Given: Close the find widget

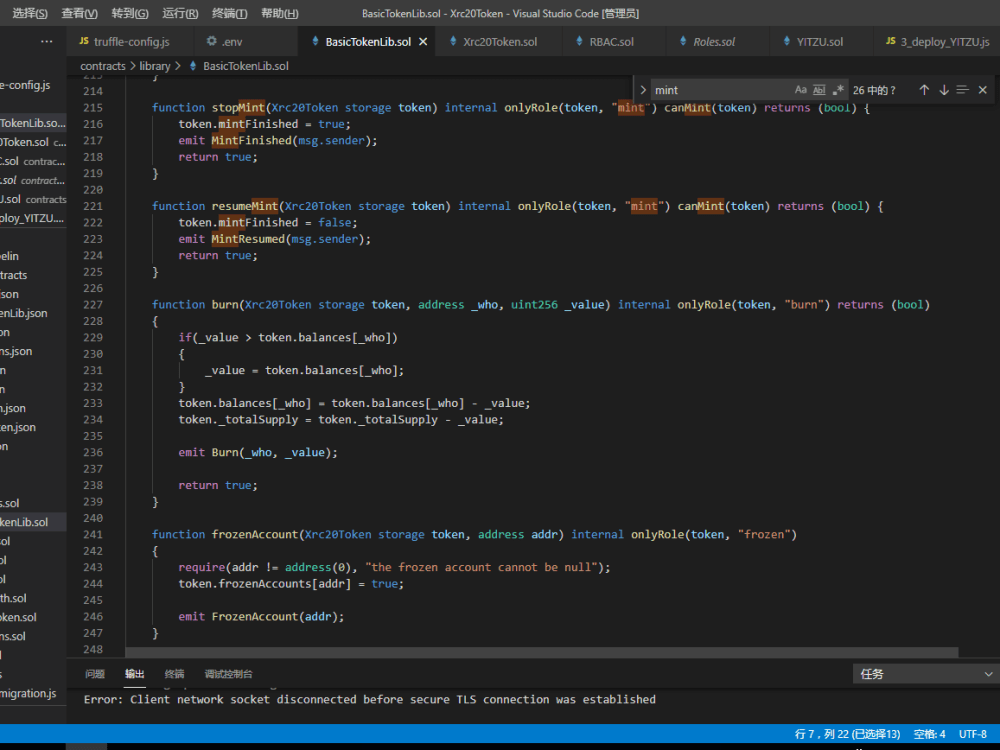Looking at the screenshot, I should click(x=983, y=90).
